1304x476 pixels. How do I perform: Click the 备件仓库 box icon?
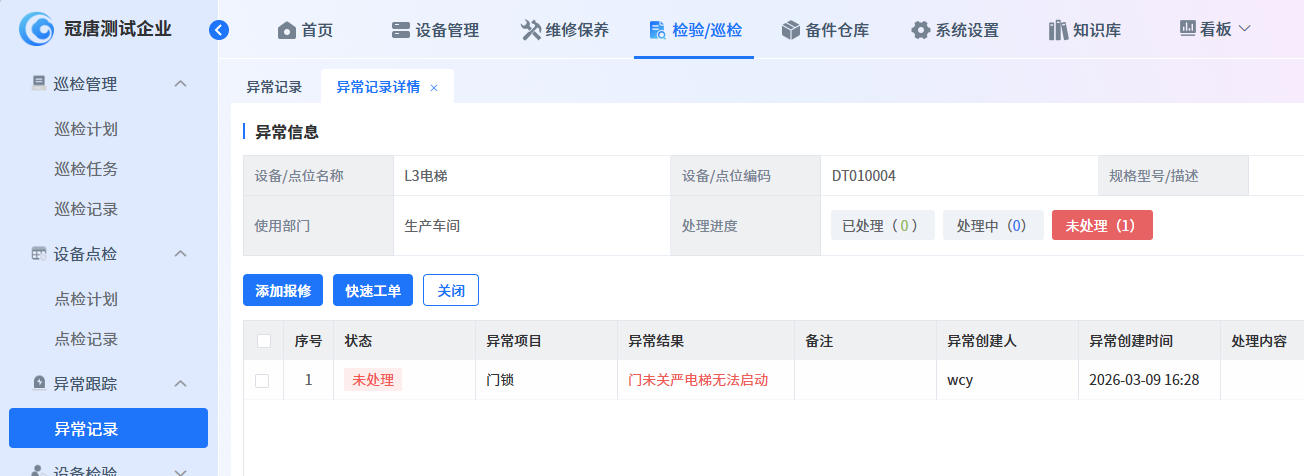(x=791, y=30)
